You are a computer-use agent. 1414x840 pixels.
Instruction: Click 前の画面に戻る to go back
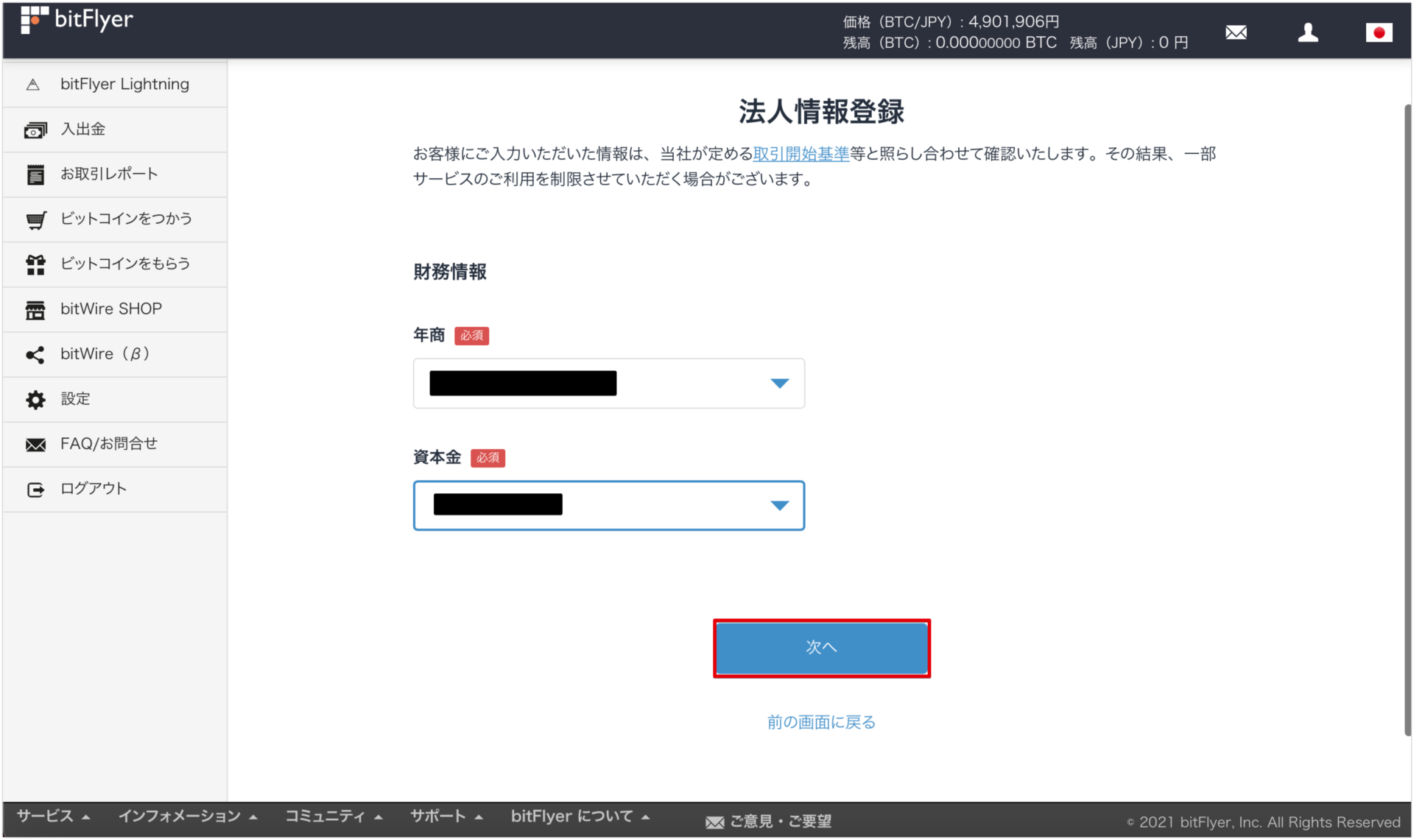point(820,722)
